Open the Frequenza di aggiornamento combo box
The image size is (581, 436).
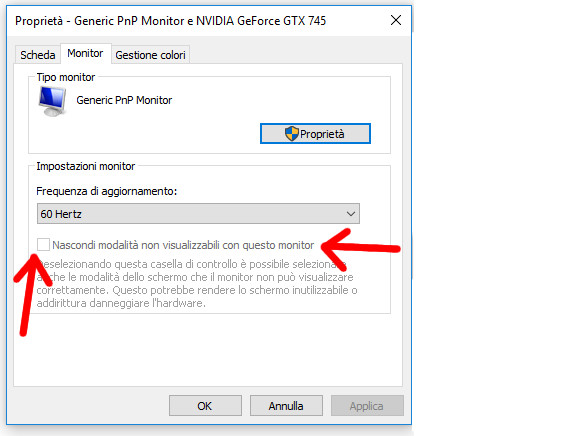point(198,213)
